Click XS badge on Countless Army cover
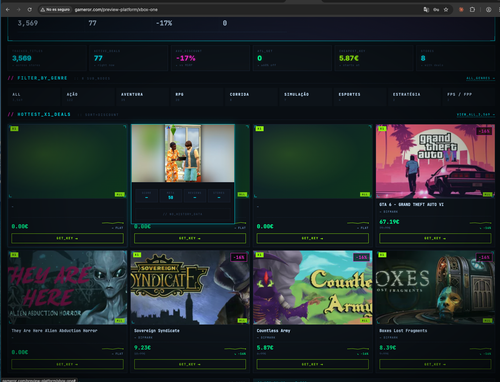The width and height of the screenshot is (500, 382). pos(259,255)
